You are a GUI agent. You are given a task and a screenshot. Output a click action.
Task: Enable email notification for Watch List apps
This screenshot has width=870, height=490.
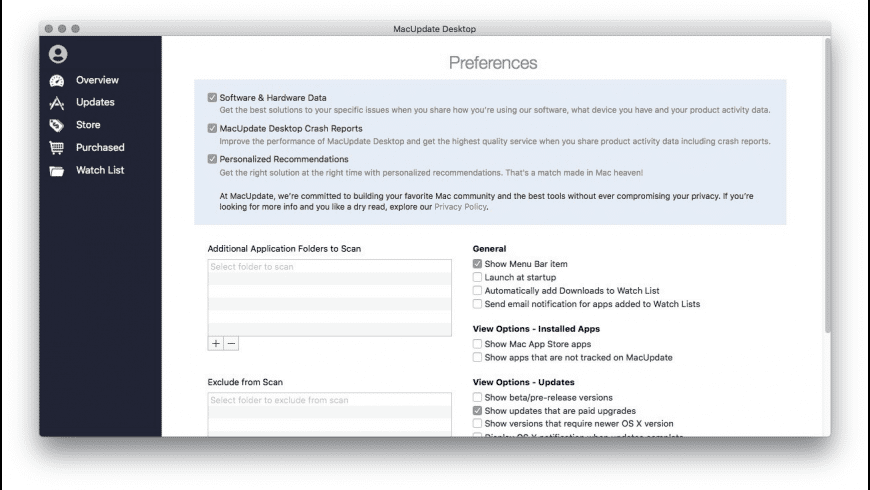(x=477, y=304)
